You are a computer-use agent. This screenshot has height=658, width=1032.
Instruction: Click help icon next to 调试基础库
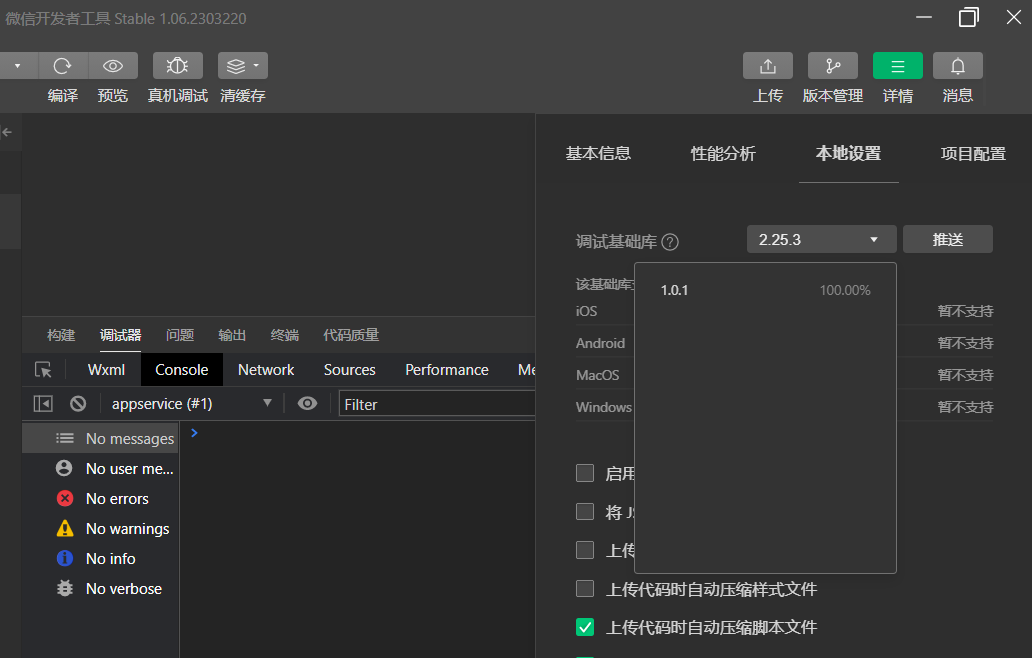670,242
